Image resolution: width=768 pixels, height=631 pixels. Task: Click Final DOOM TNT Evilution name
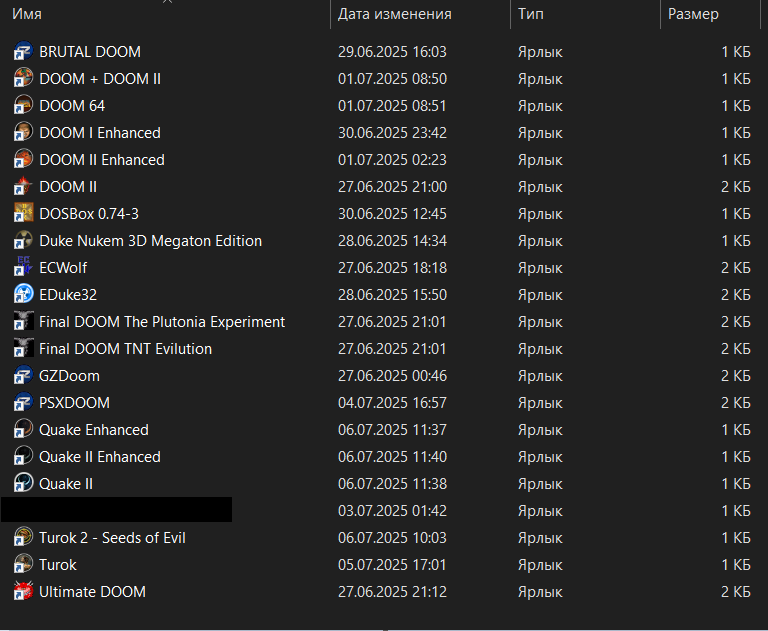(125, 348)
